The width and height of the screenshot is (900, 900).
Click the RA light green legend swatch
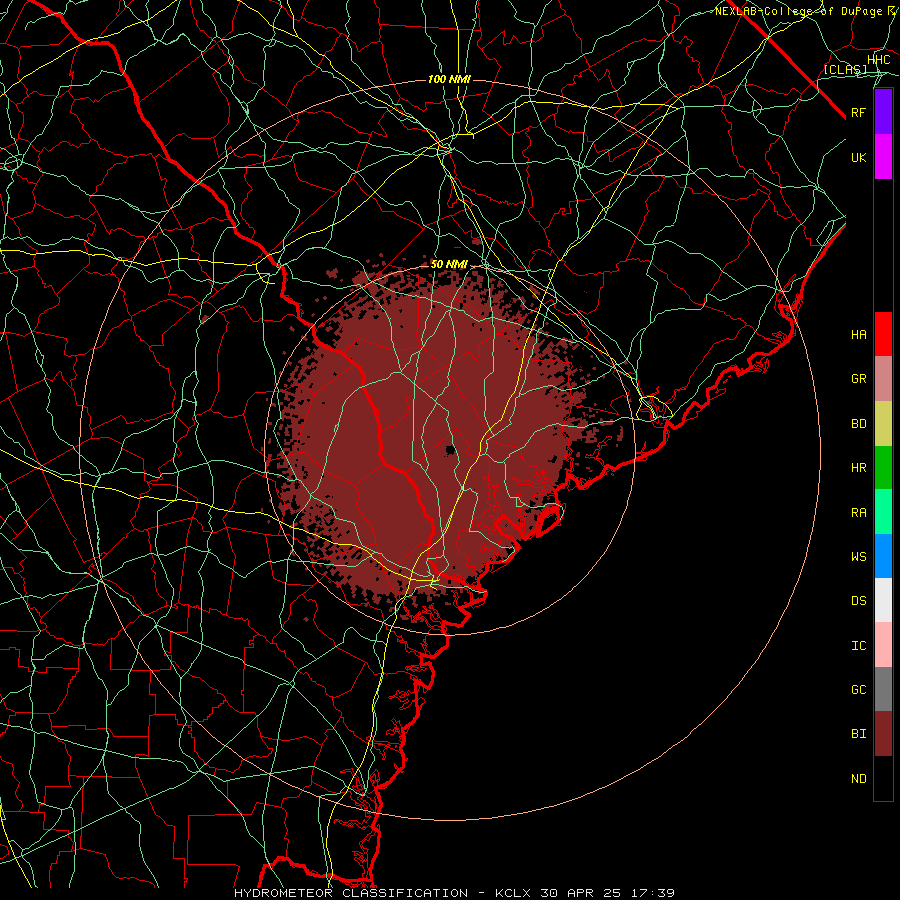click(883, 512)
